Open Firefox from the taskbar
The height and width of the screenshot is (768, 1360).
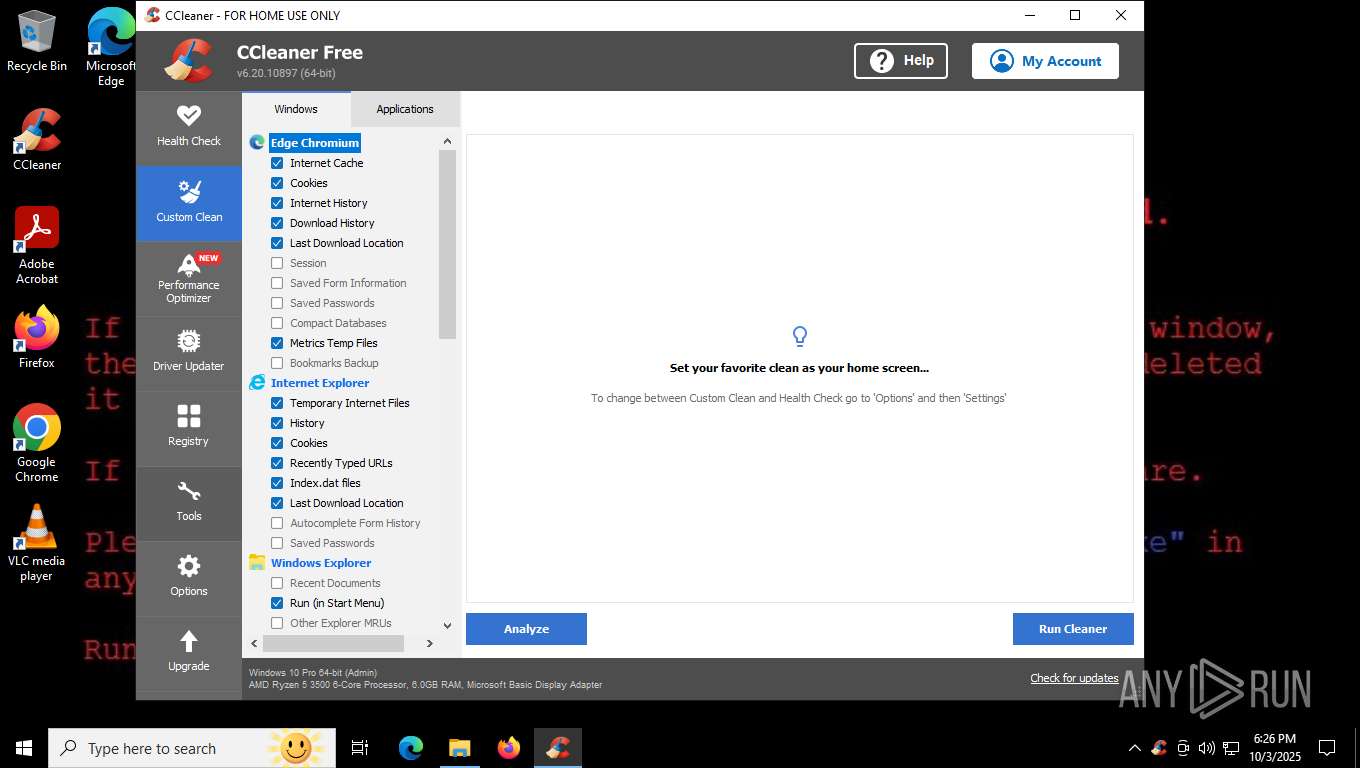pos(509,748)
